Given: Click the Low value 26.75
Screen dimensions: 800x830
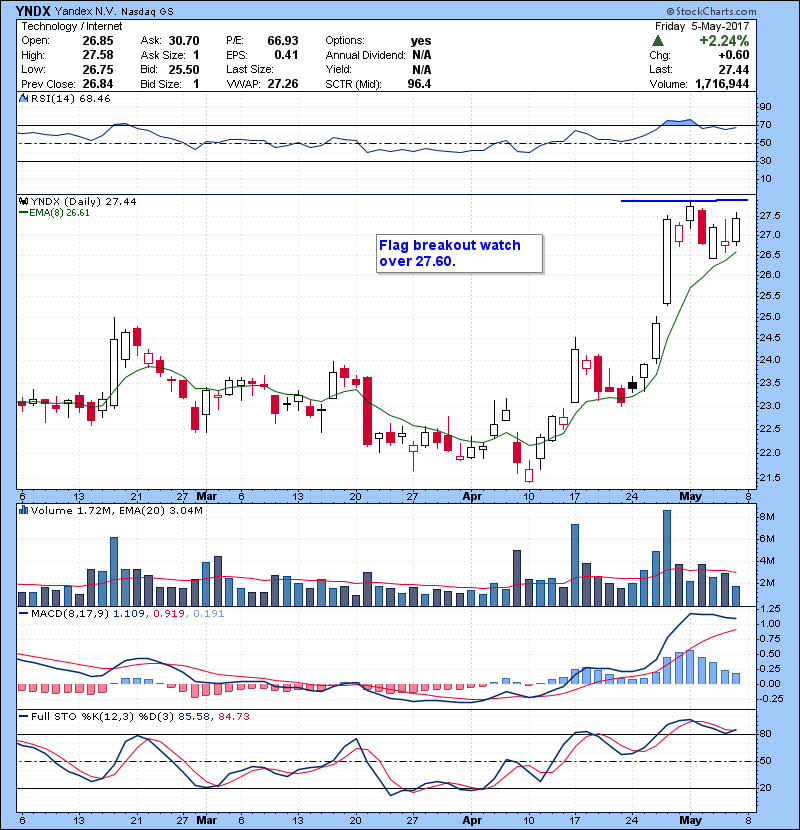Looking at the screenshot, I should (x=98, y=69).
